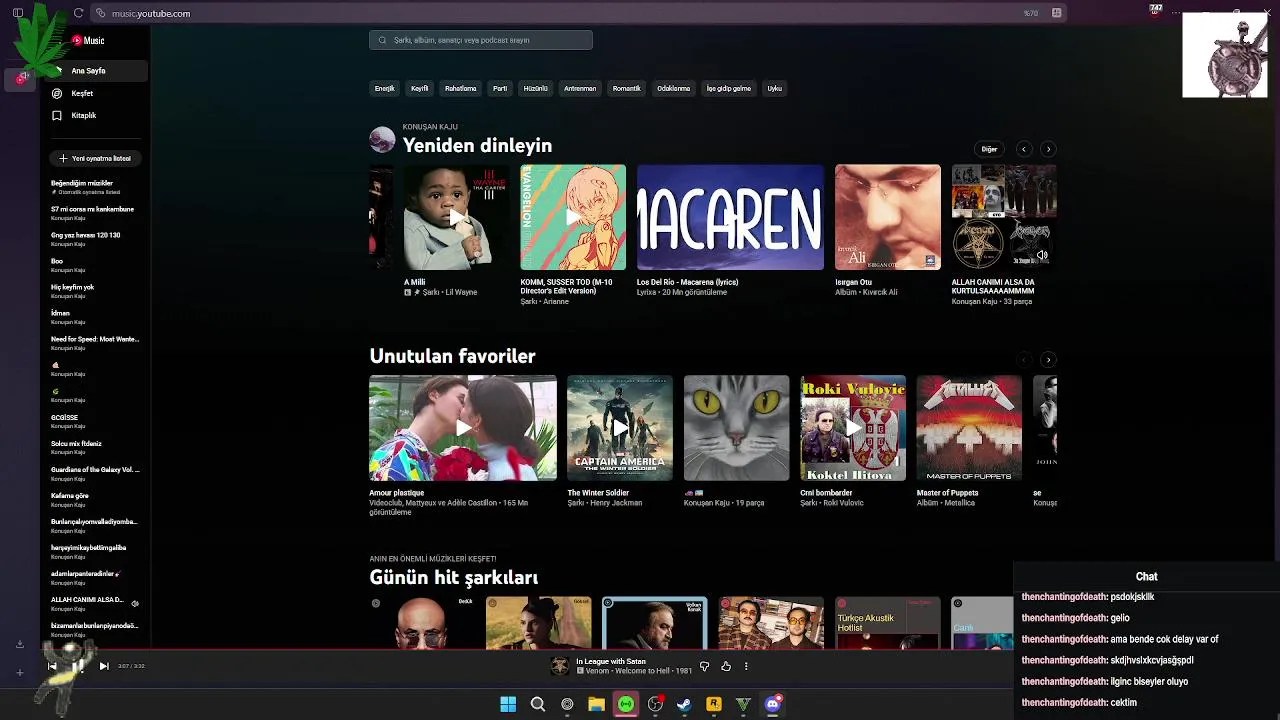
Task: Show next items in Yeniden dinleyin
Action: pos(1048,149)
